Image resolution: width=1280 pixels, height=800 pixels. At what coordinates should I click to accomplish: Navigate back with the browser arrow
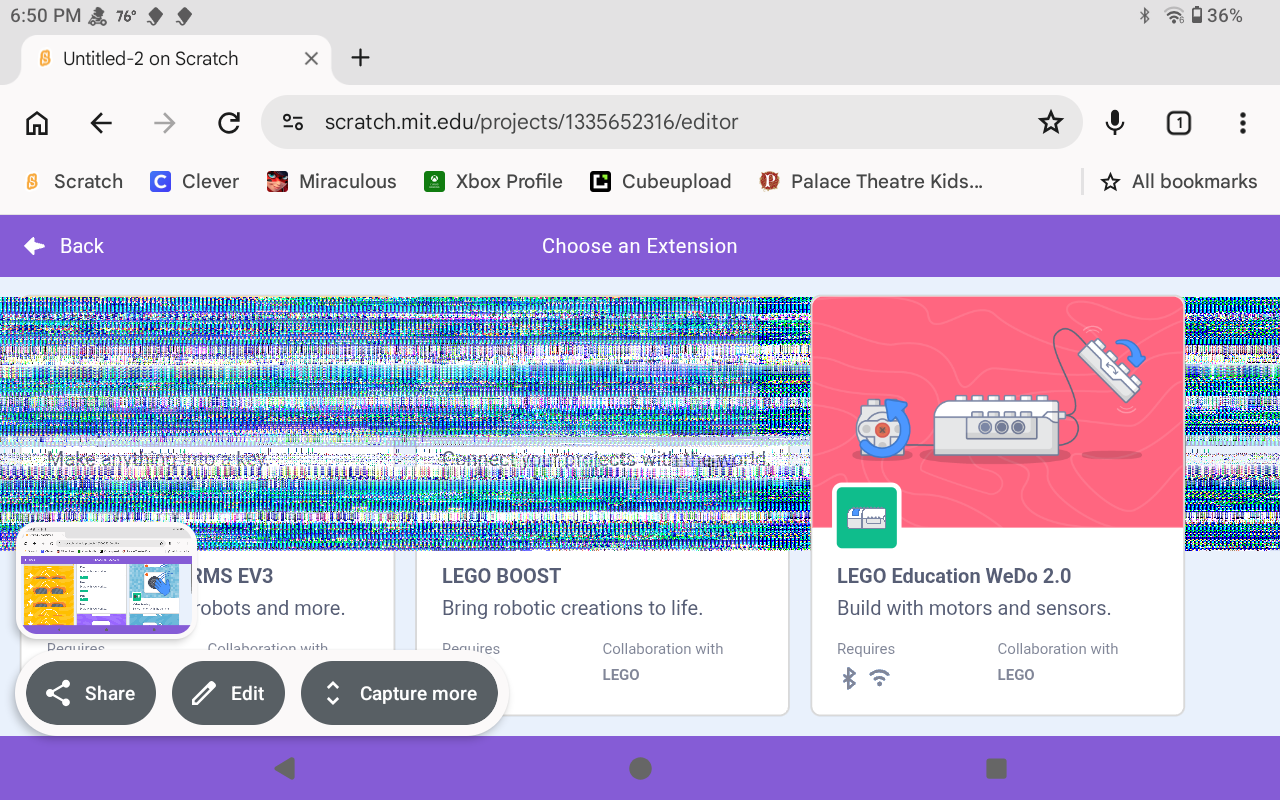101,123
